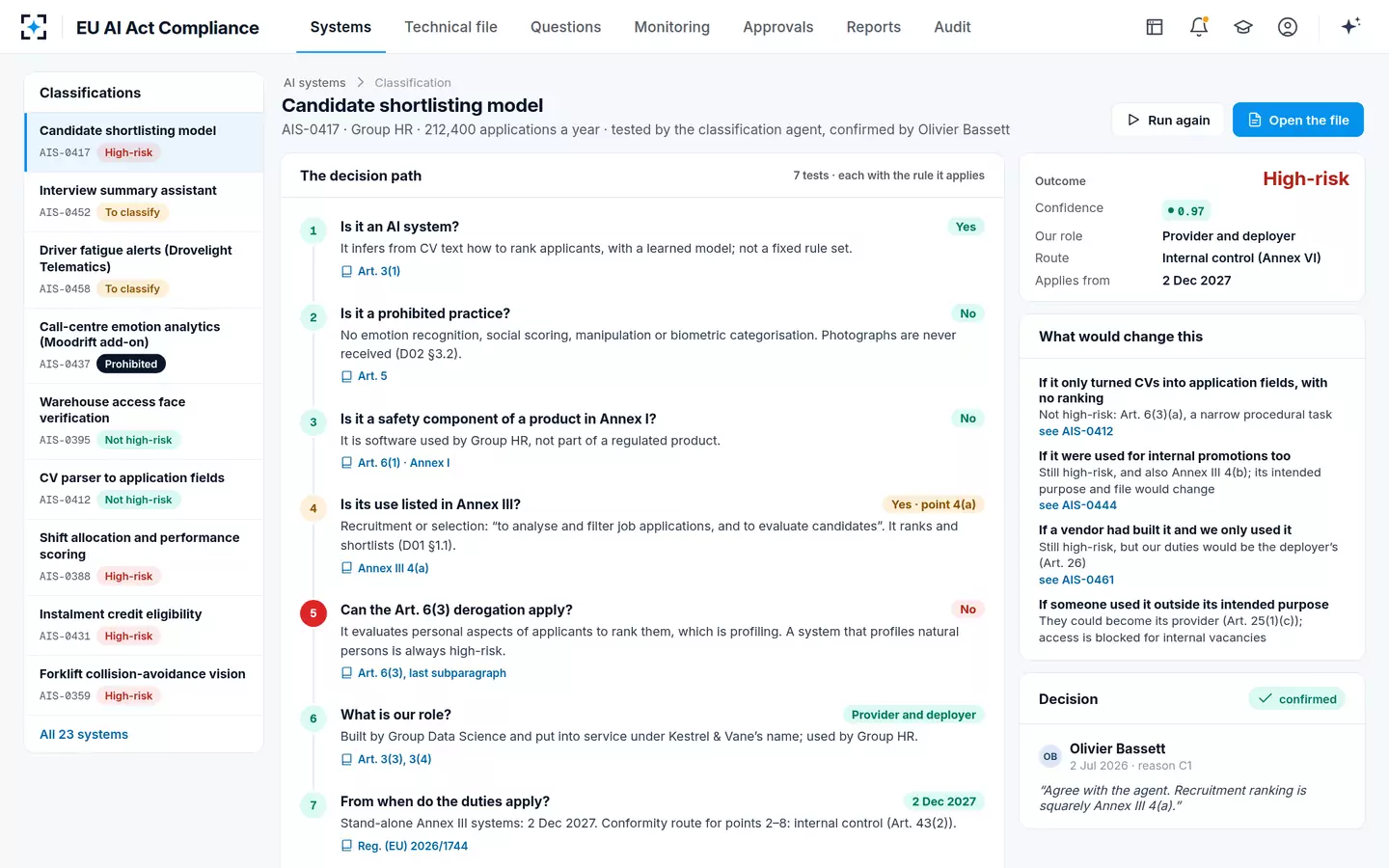Select the Systems tab
The image size is (1389, 868).
click(x=340, y=27)
